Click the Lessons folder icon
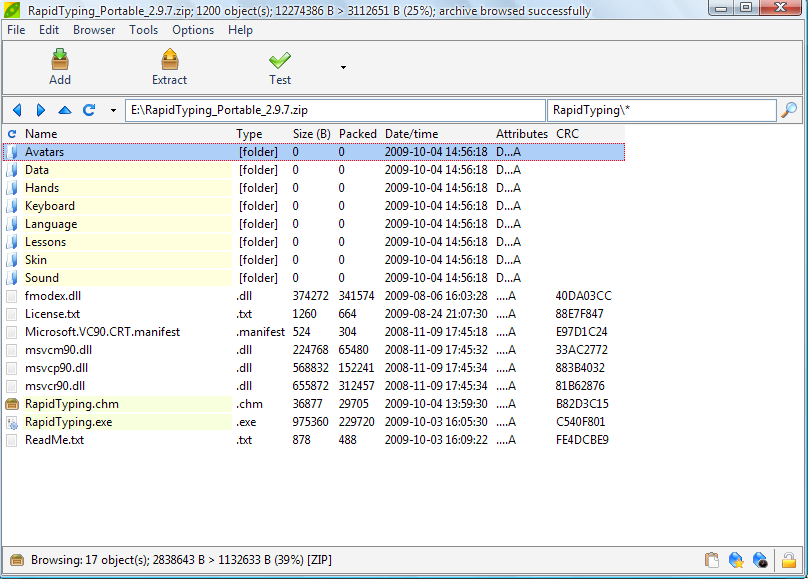Image resolution: width=808 pixels, height=579 pixels. (x=12, y=242)
